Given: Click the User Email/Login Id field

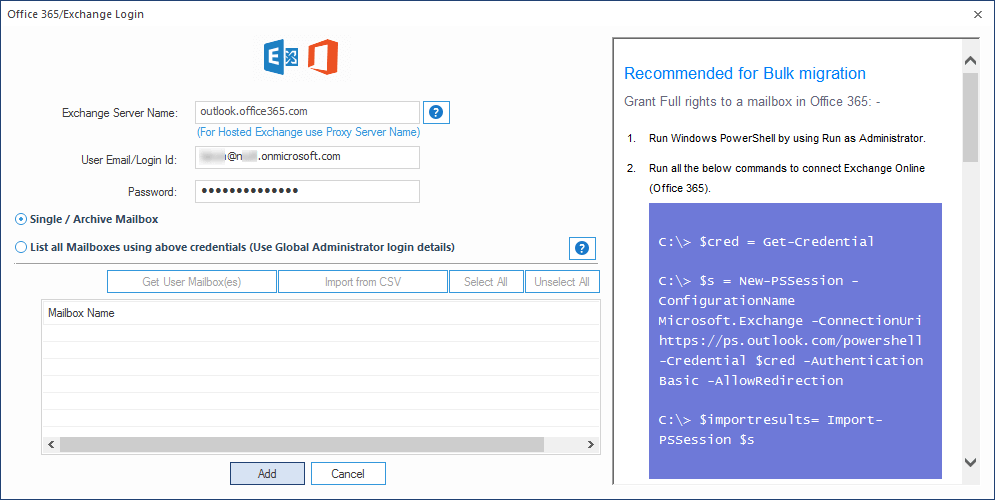Looking at the screenshot, I should [307, 157].
